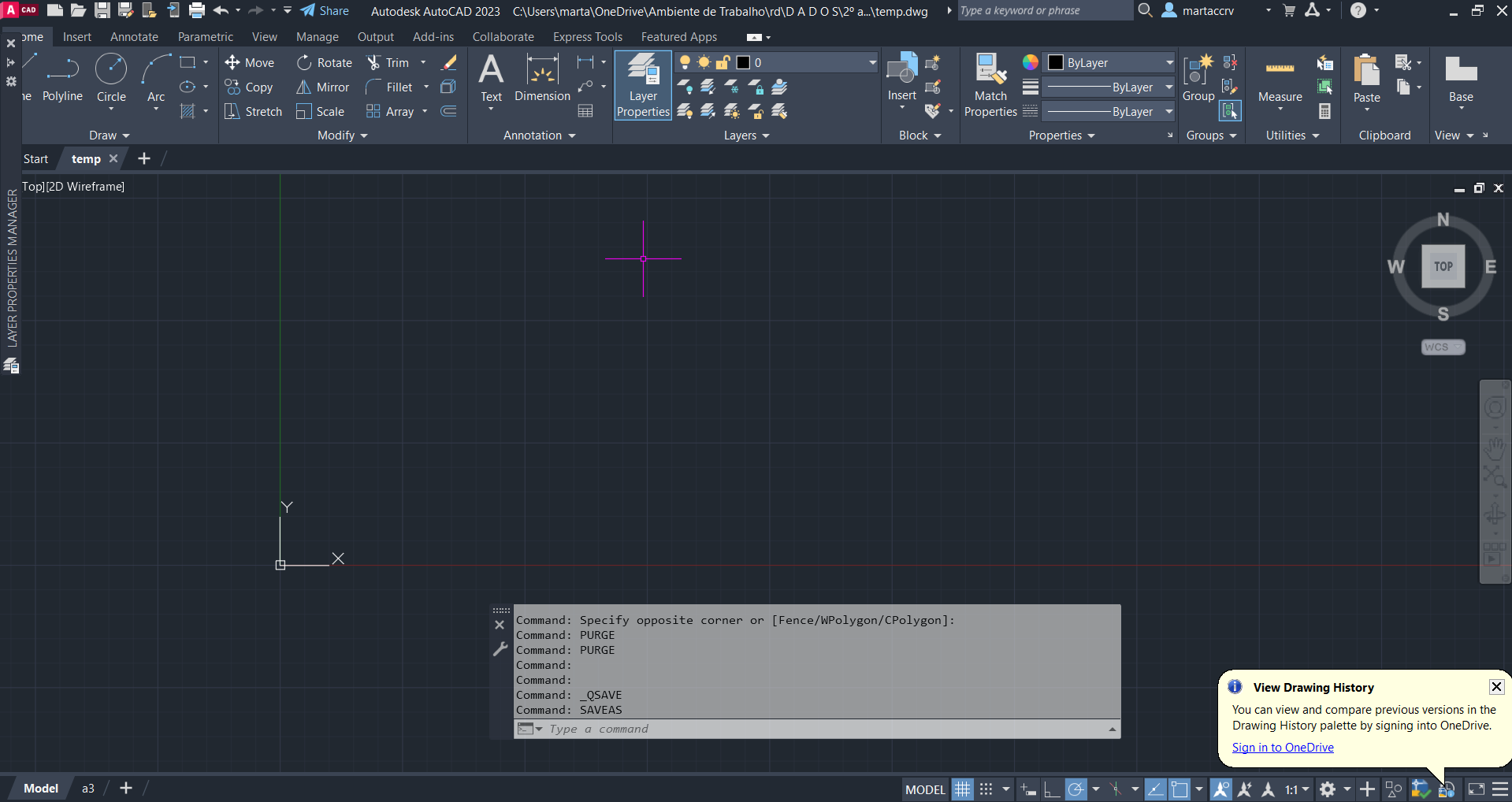
Task: Select the Circle drawing tool
Action: [x=111, y=76]
